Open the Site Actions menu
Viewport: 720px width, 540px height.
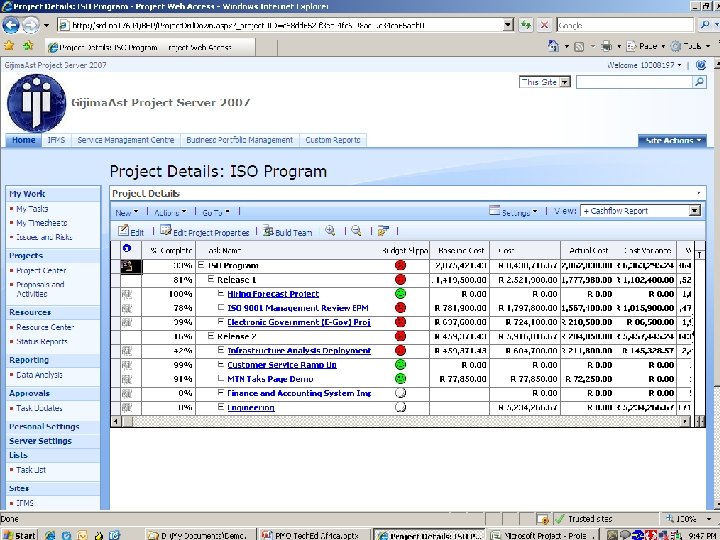[x=672, y=141]
